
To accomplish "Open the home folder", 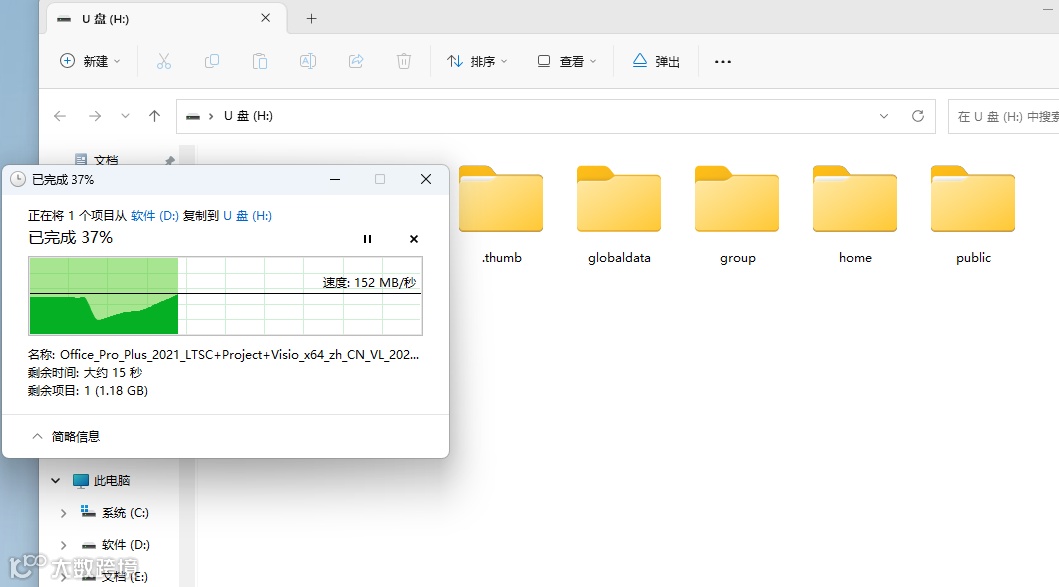I will pyautogui.click(x=855, y=215).
